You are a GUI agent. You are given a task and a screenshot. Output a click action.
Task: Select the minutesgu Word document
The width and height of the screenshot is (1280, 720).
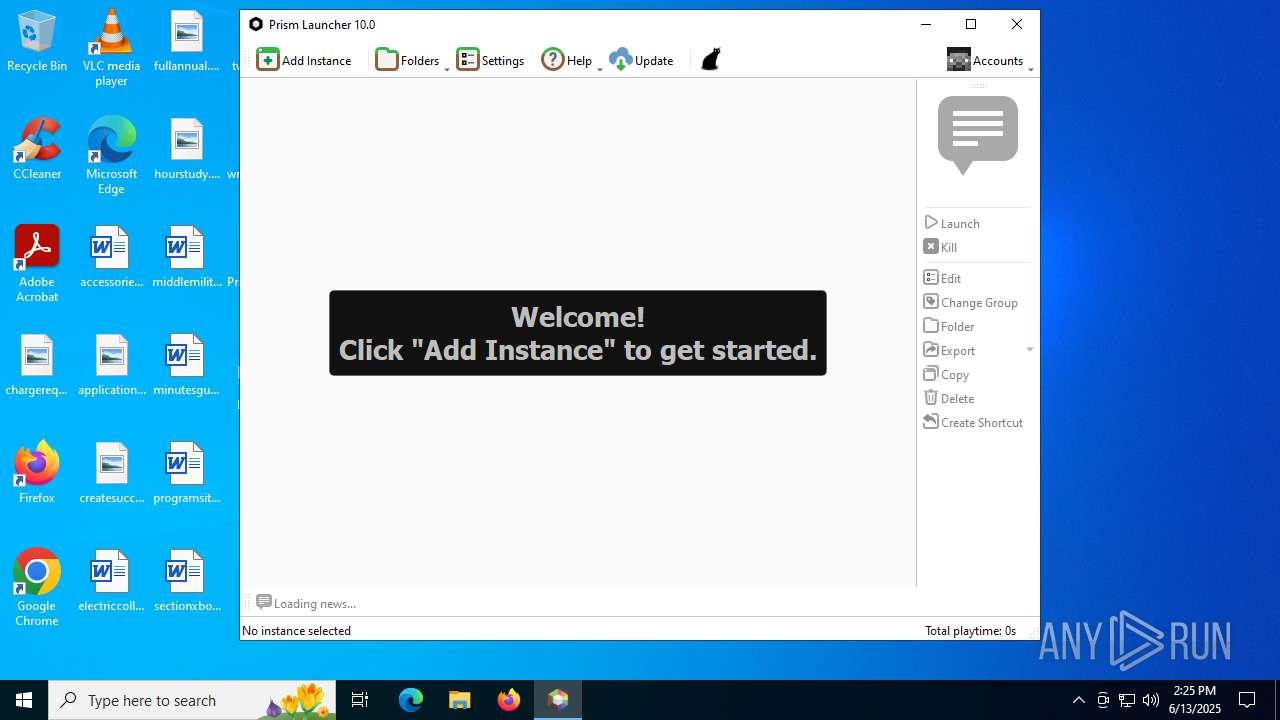coord(186,365)
